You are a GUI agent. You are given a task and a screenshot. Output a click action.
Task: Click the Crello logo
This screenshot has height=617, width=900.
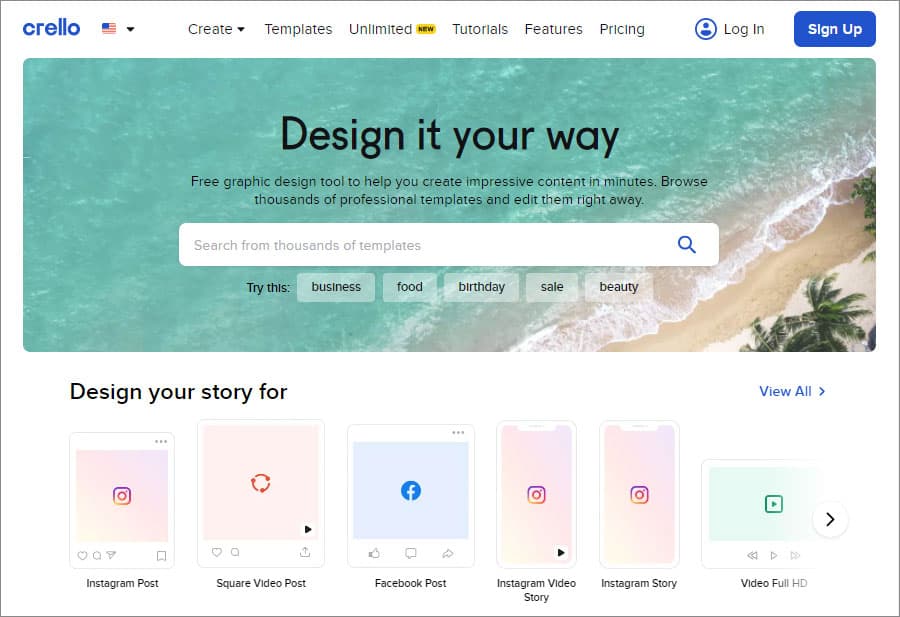[x=51, y=28]
